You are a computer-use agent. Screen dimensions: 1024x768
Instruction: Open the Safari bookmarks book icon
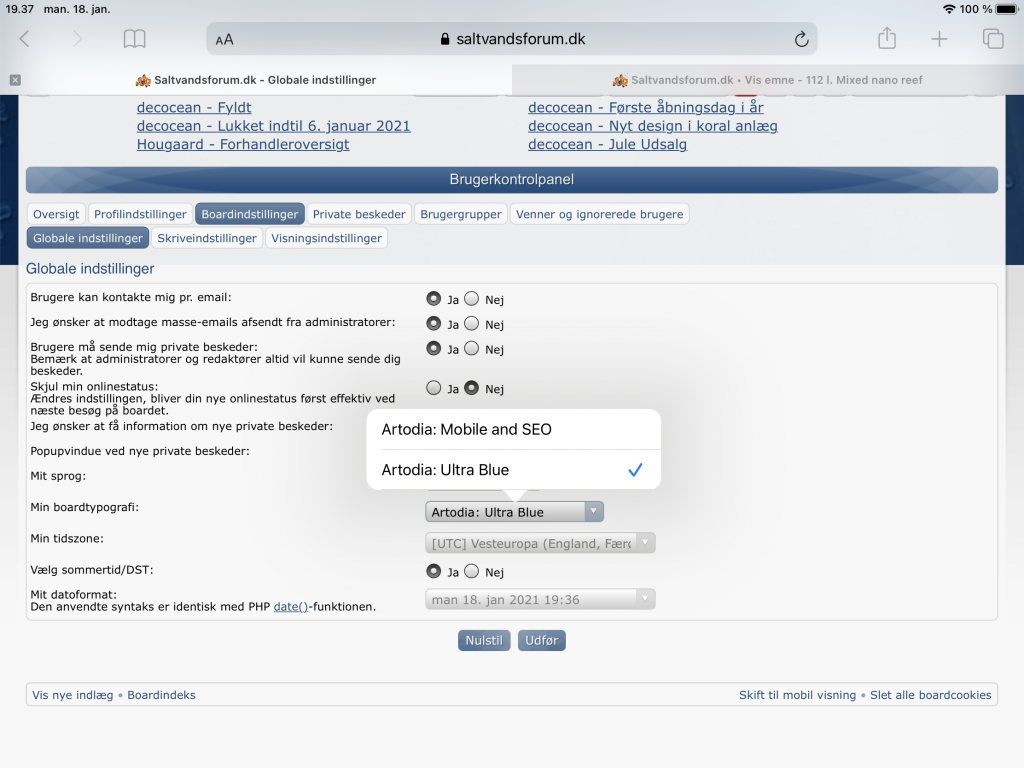point(134,39)
